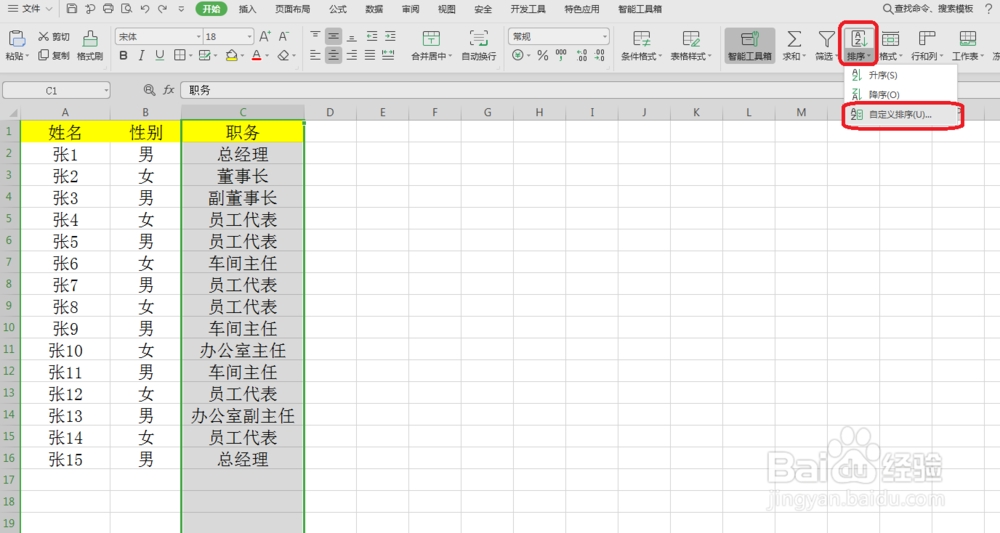Viewport: 1000px width, 533px height.
Task: Increase font size with the A+ icon
Action: tap(265, 36)
